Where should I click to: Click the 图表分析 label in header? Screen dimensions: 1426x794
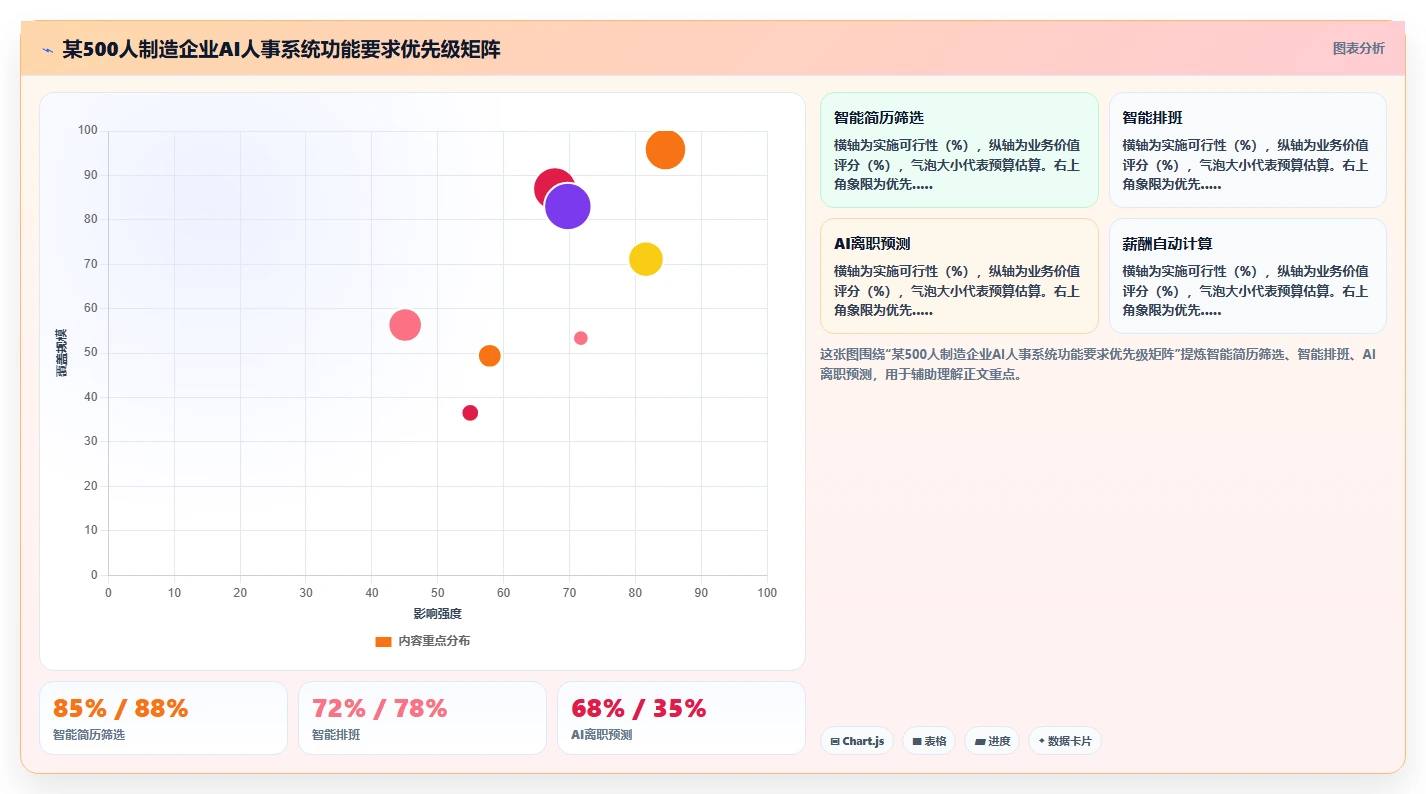(1358, 48)
